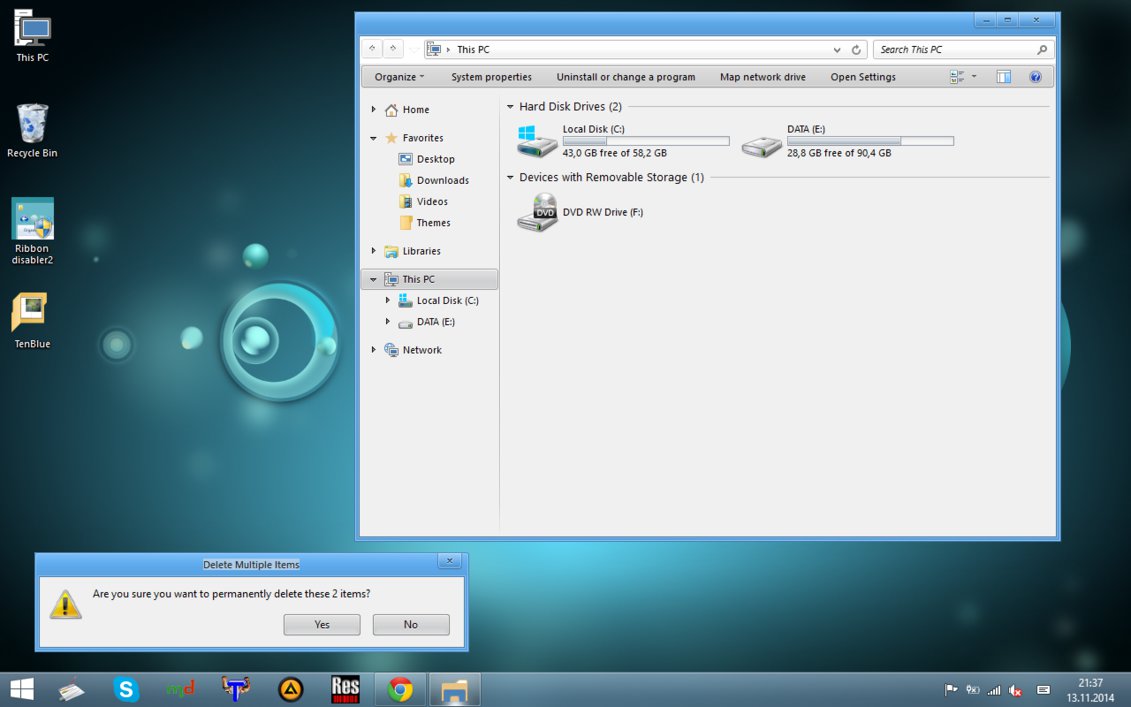The width and height of the screenshot is (1131, 707).
Task: Expand DATA (E:) in navigation tree
Action: click(x=388, y=322)
